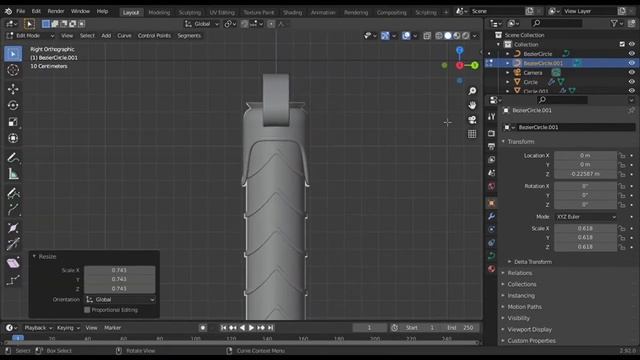Toggle Collection exclude checkbox
The image size is (640, 360).
(x=622, y=44)
